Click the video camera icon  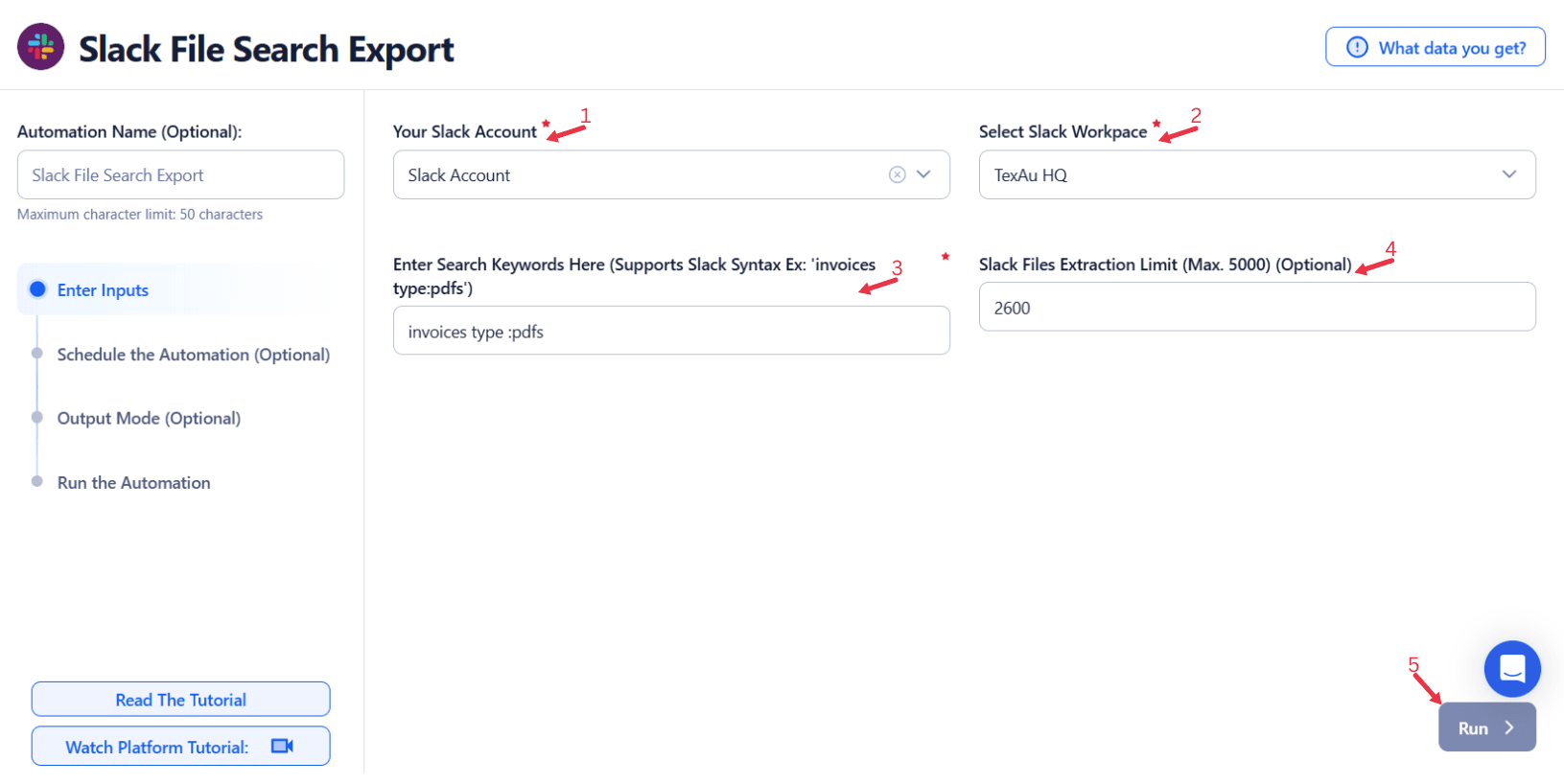pos(282,746)
